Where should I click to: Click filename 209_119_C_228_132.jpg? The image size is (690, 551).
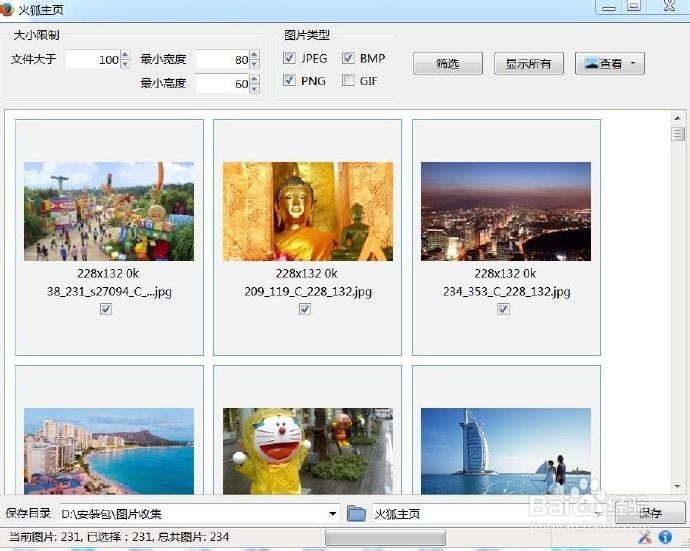coord(308,291)
